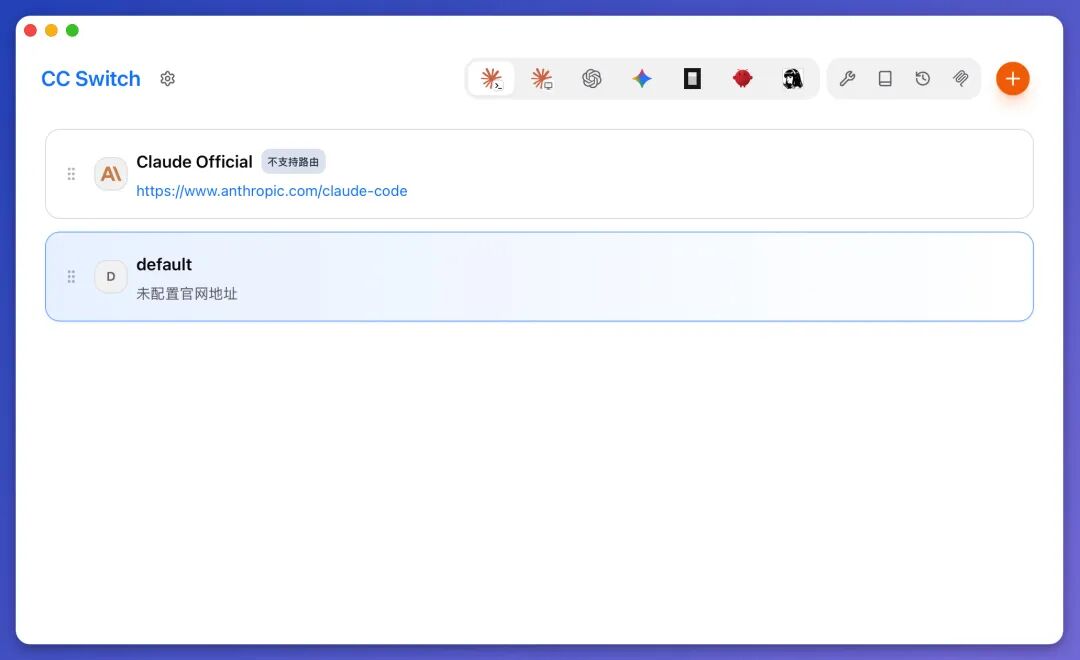Screen dimensions: 1080x660
Task: Maximize the window with green button
Action: click(72, 30)
